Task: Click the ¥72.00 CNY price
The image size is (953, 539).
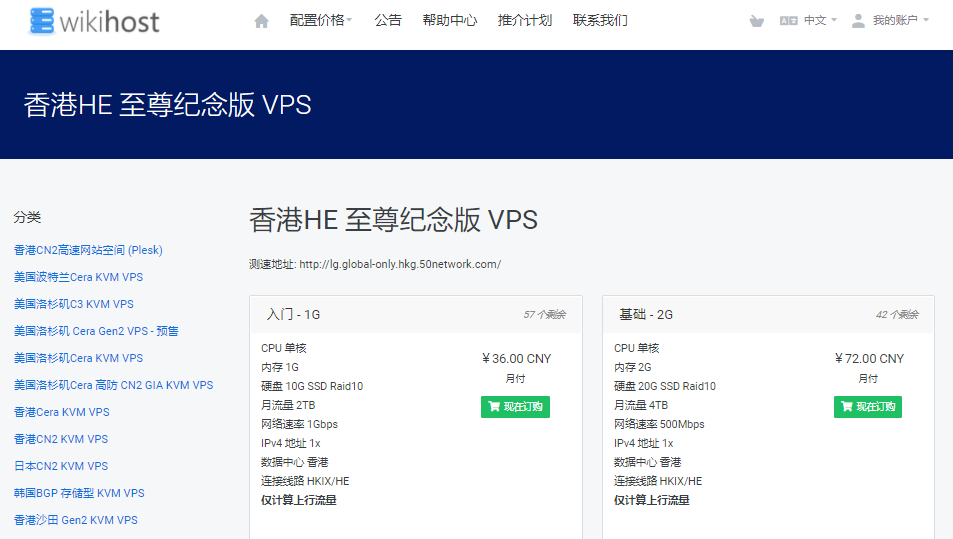Action: pos(869,359)
